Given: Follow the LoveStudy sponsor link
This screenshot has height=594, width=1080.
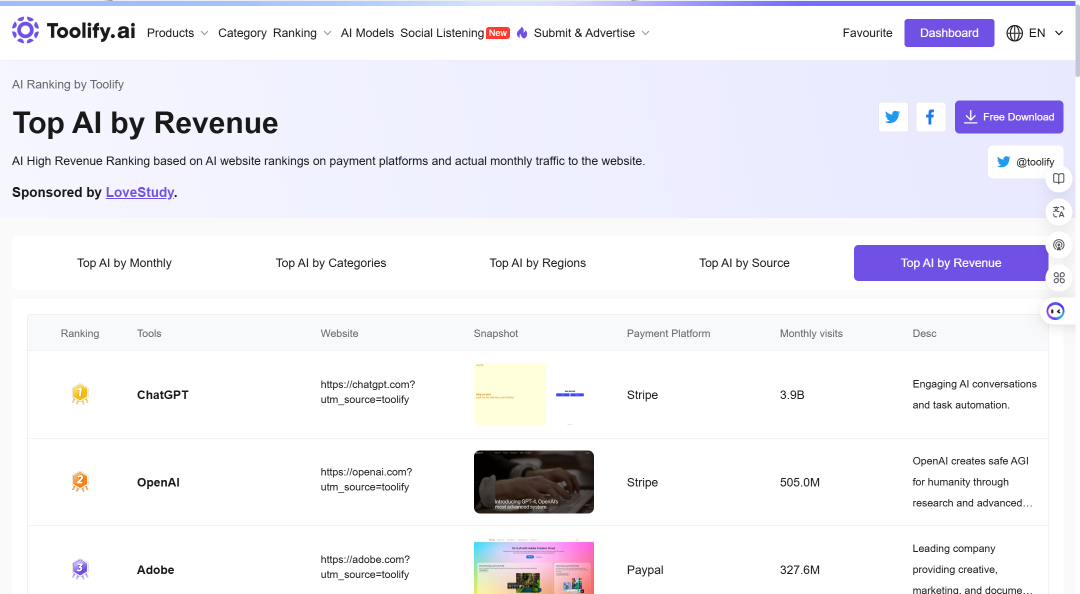Looking at the screenshot, I should pos(140,192).
